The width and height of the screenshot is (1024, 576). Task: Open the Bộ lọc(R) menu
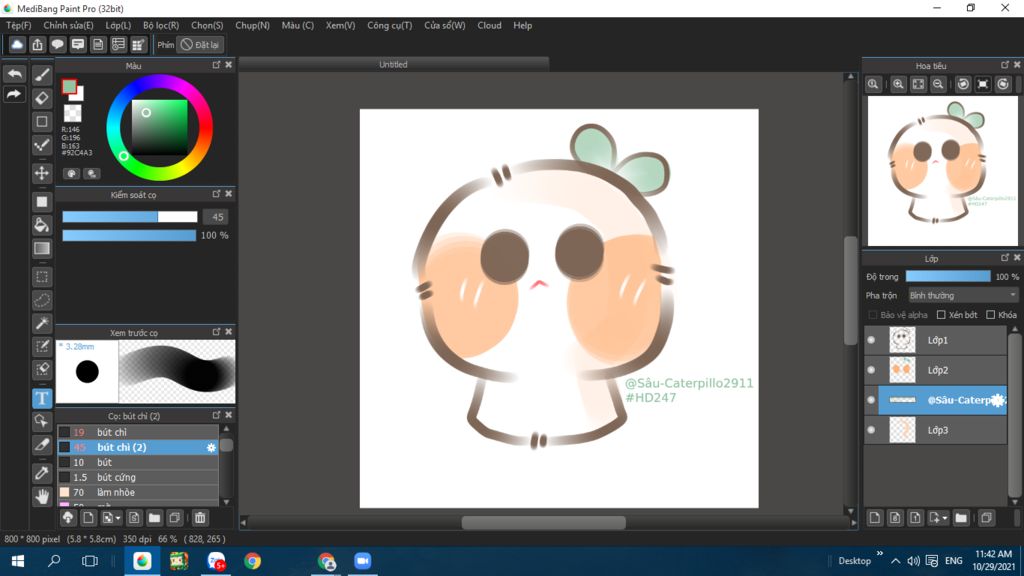pyautogui.click(x=161, y=25)
